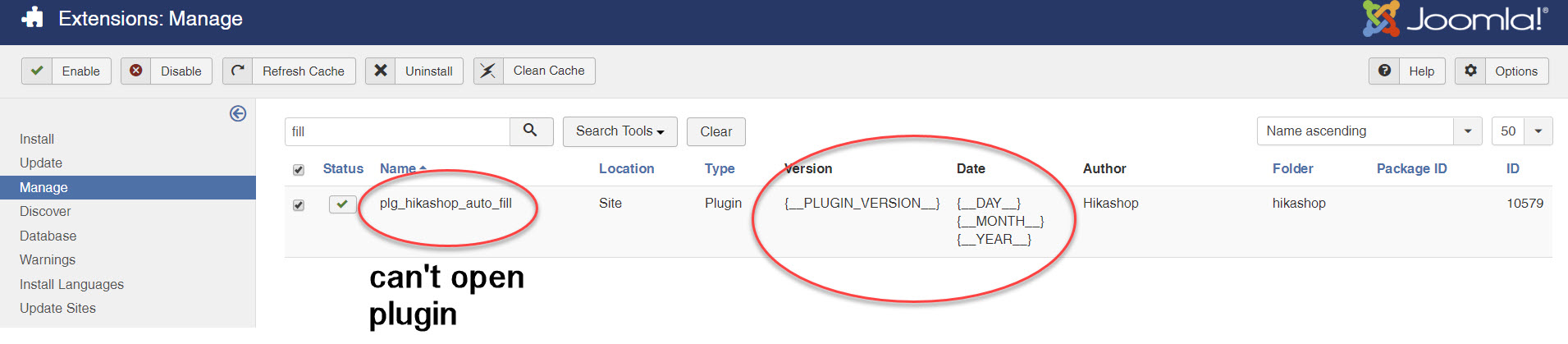1568x344 pixels.
Task: Click the ID value 10579
Action: coord(1525,204)
